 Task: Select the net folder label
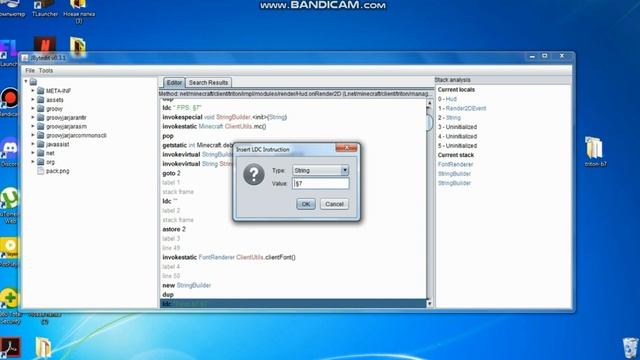[50, 153]
